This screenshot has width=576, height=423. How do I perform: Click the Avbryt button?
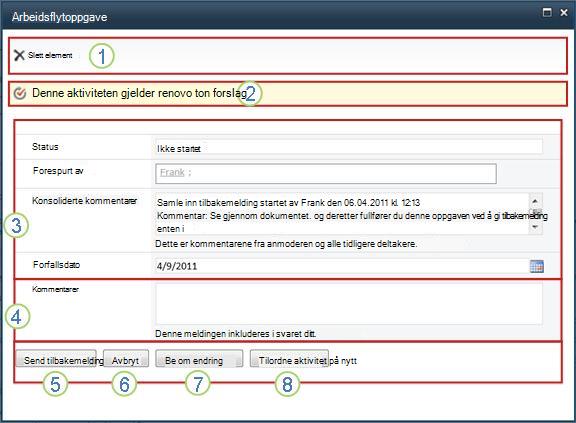coord(126,359)
